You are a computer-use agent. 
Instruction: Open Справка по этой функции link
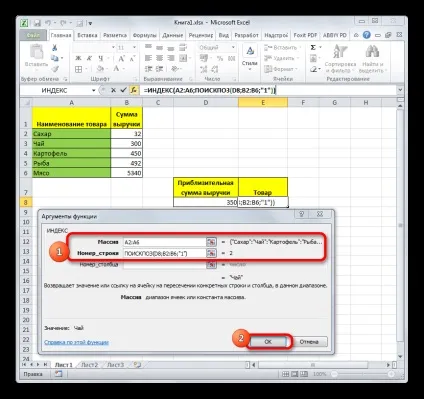click(76, 342)
